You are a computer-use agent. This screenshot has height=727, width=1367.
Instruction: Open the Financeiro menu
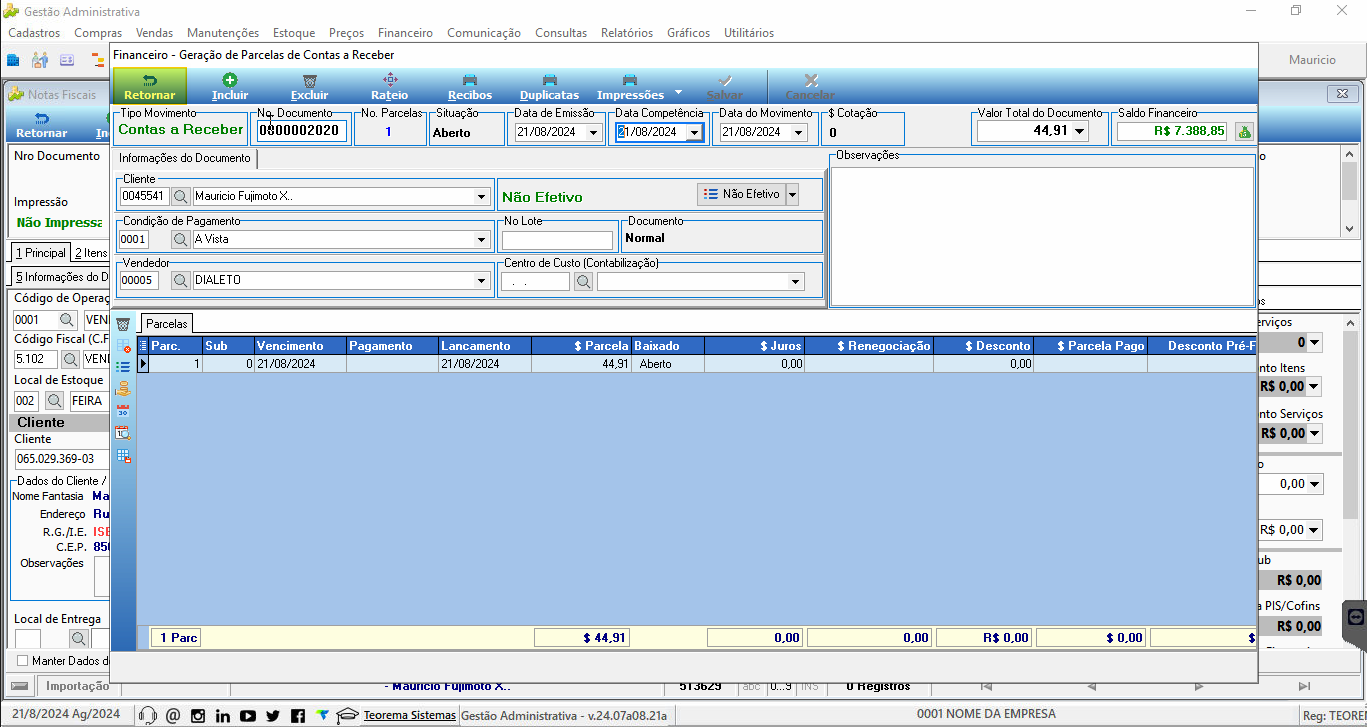(x=405, y=33)
